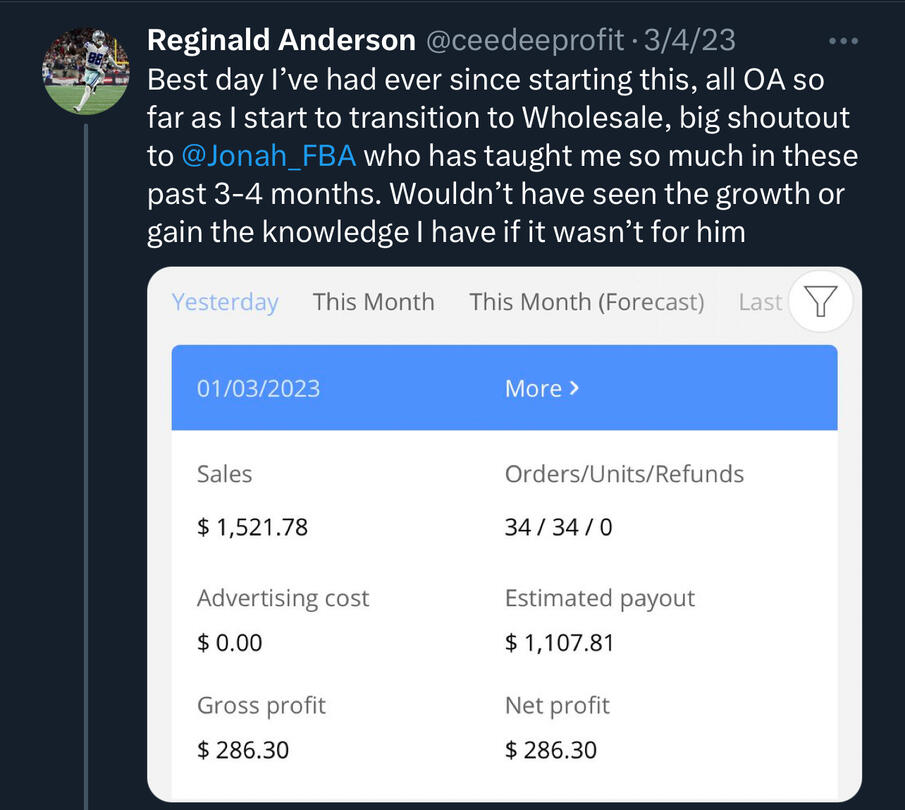The image size is (905, 810).
Task: Click the Advertising cost $ 0.00 value
Action: [x=230, y=642]
